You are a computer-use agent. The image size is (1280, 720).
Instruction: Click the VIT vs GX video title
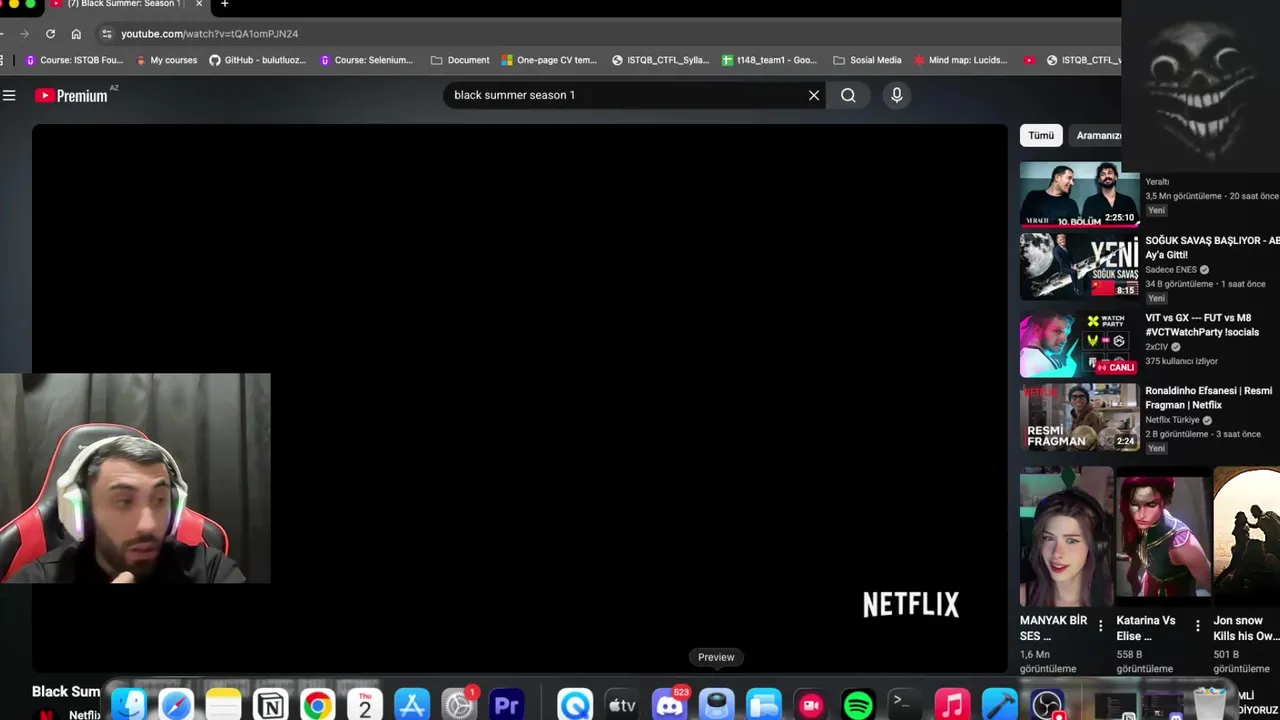coord(1202,325)
